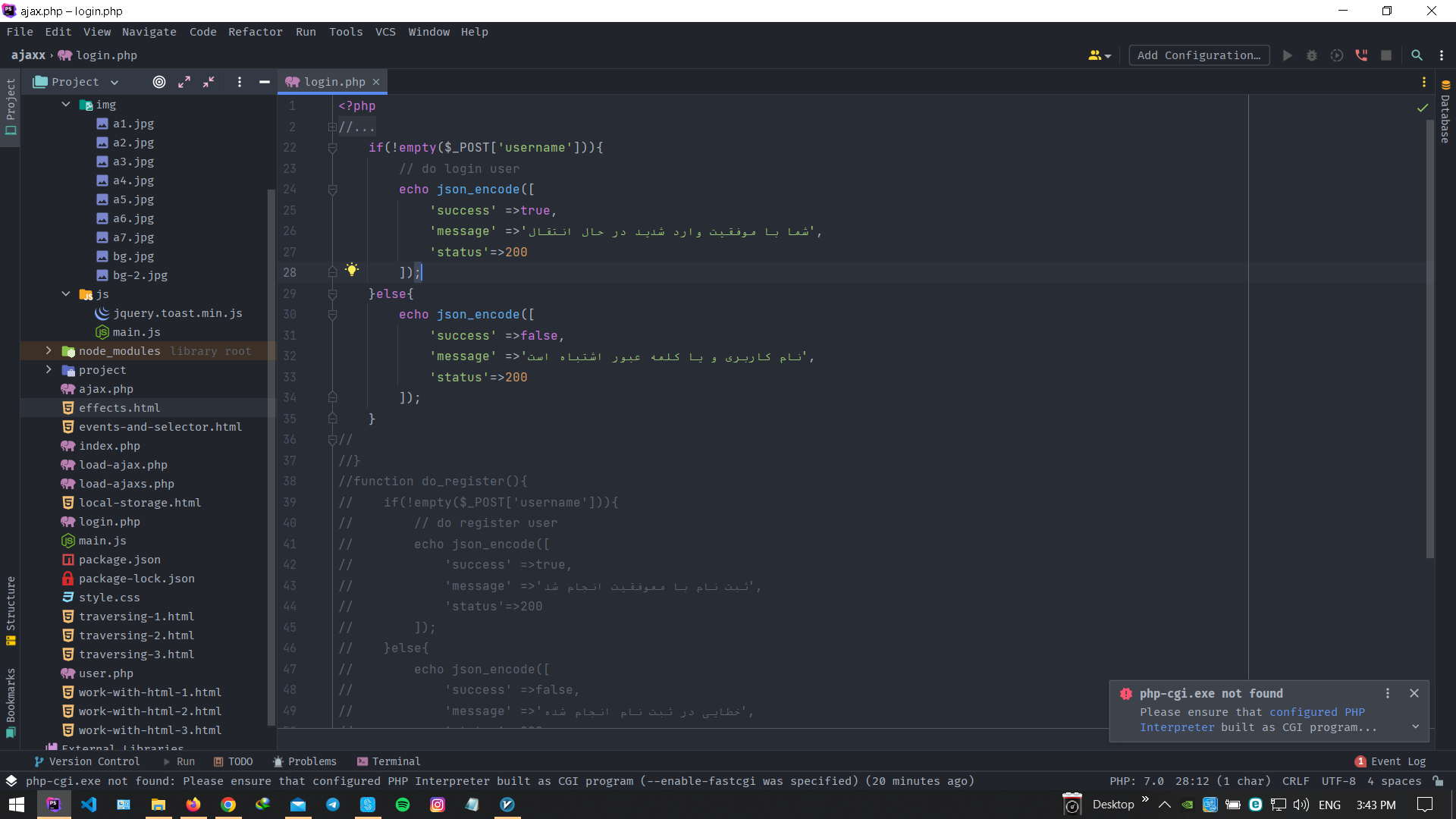
Task: Collapse the js folder
Action: (x=66, y=294)
